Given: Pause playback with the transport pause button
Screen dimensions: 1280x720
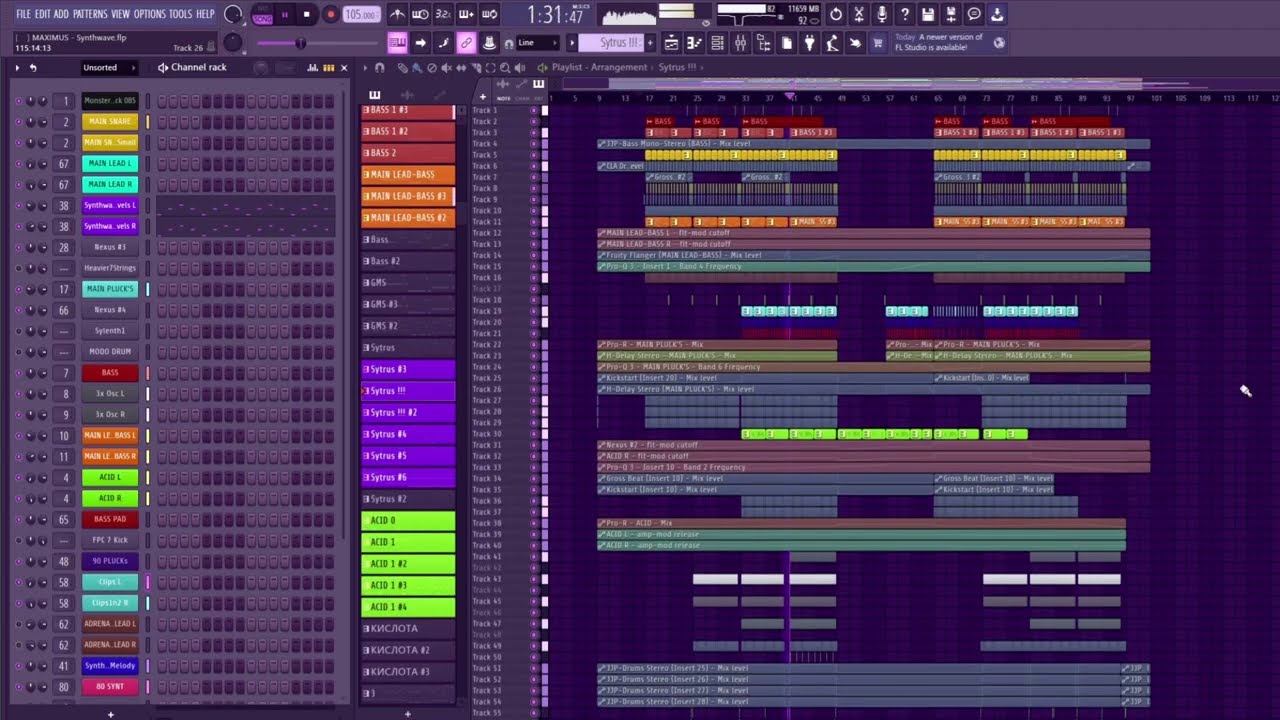Looking at the screenshot, I should (x=284, y=15).
